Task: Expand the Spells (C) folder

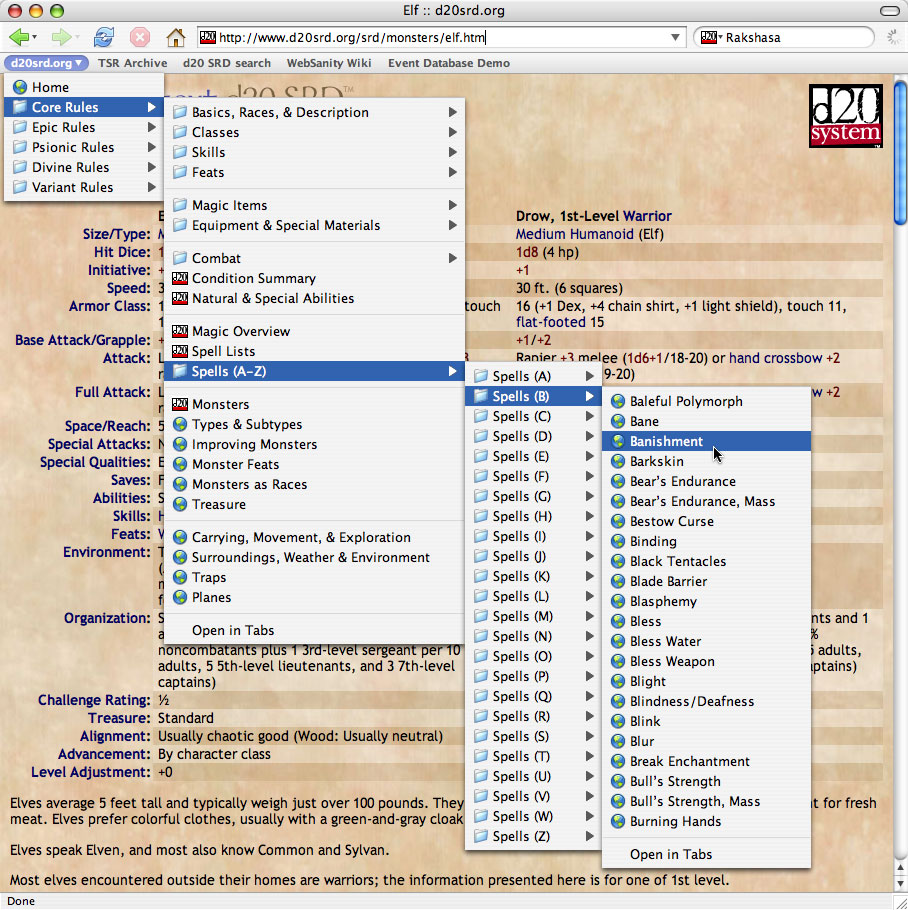Action: 534,417
